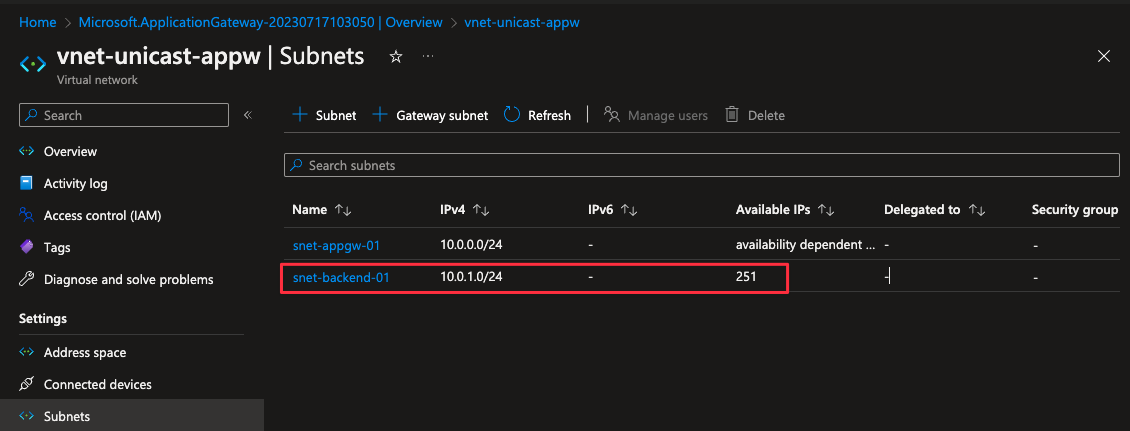Open Activity log in the sidebar

tap(75, 183)
